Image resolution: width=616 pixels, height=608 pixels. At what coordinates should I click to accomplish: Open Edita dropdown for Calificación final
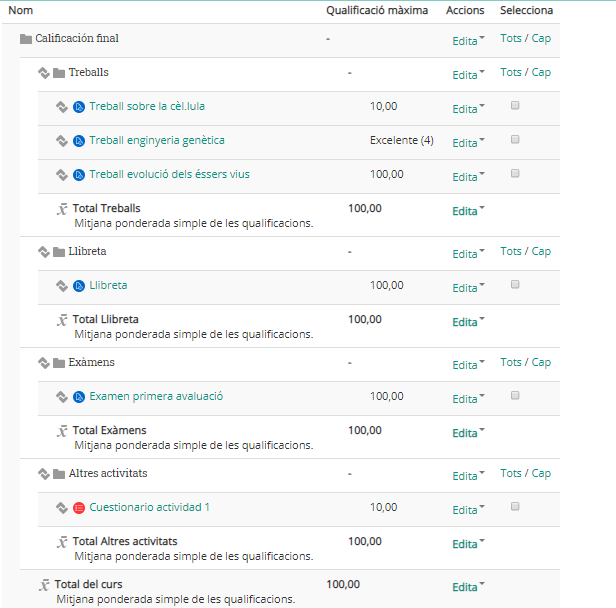(468, 41)
